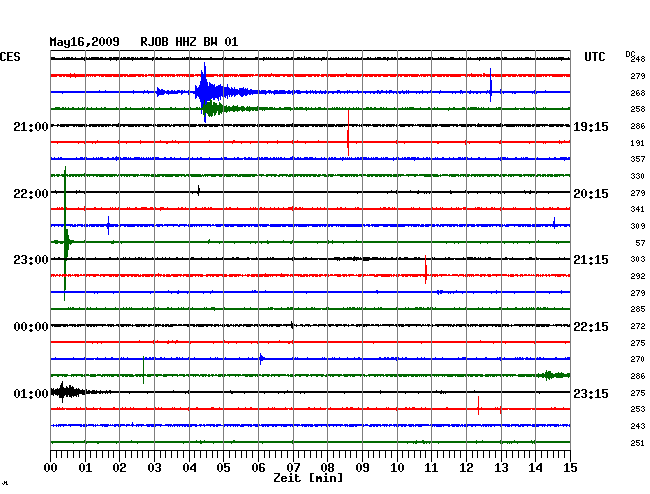Click the 22:15 UTC time label
This screenshot has height=494, width=650.
coord(591,327)
